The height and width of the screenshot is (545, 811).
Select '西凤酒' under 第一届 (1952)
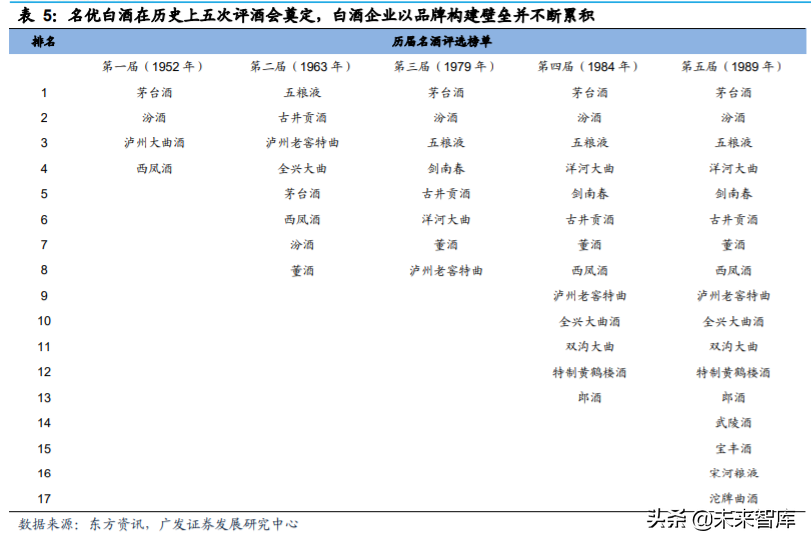coord(154,169)
